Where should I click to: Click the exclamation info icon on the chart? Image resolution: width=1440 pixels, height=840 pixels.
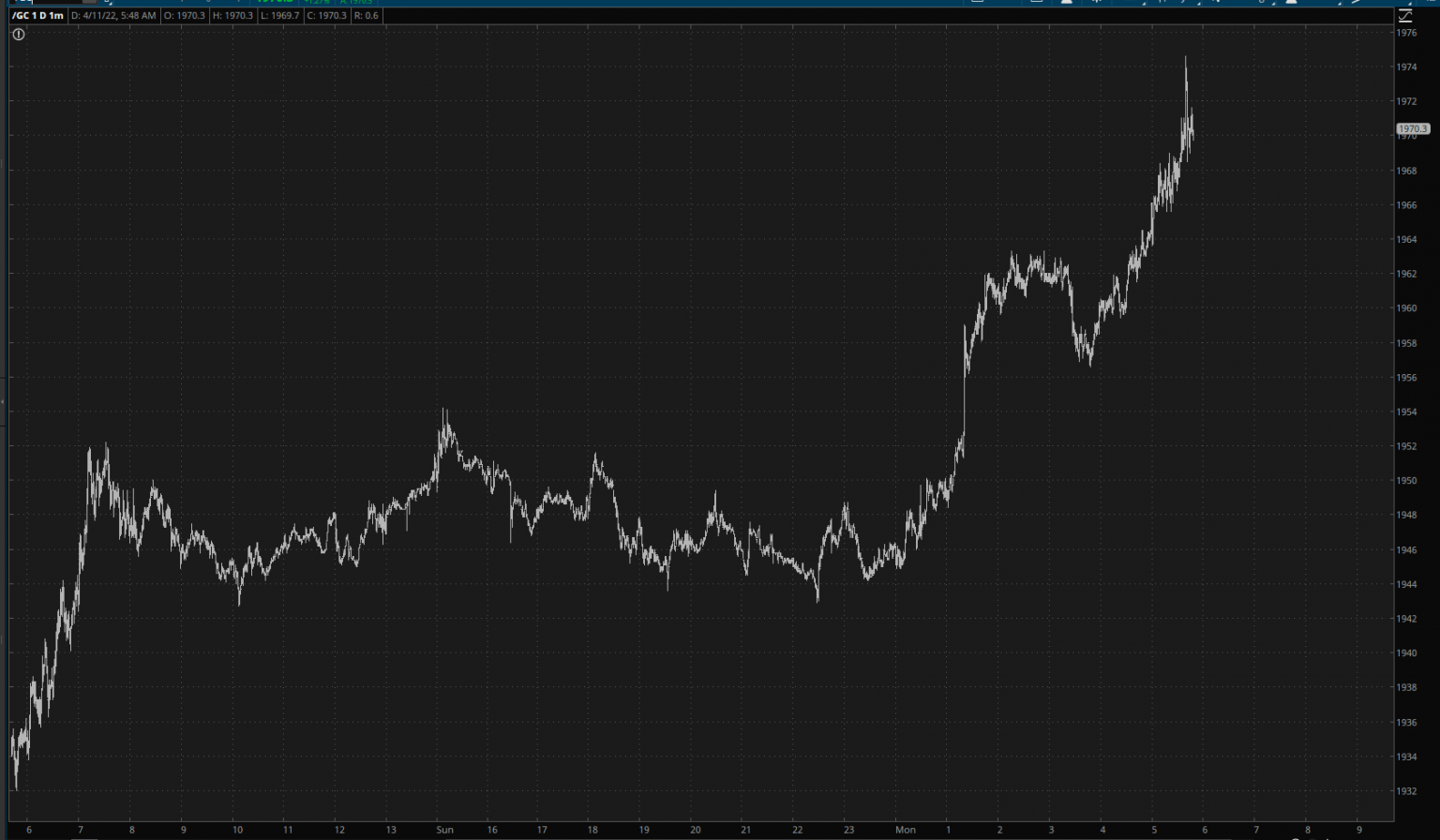pos(18,35)
